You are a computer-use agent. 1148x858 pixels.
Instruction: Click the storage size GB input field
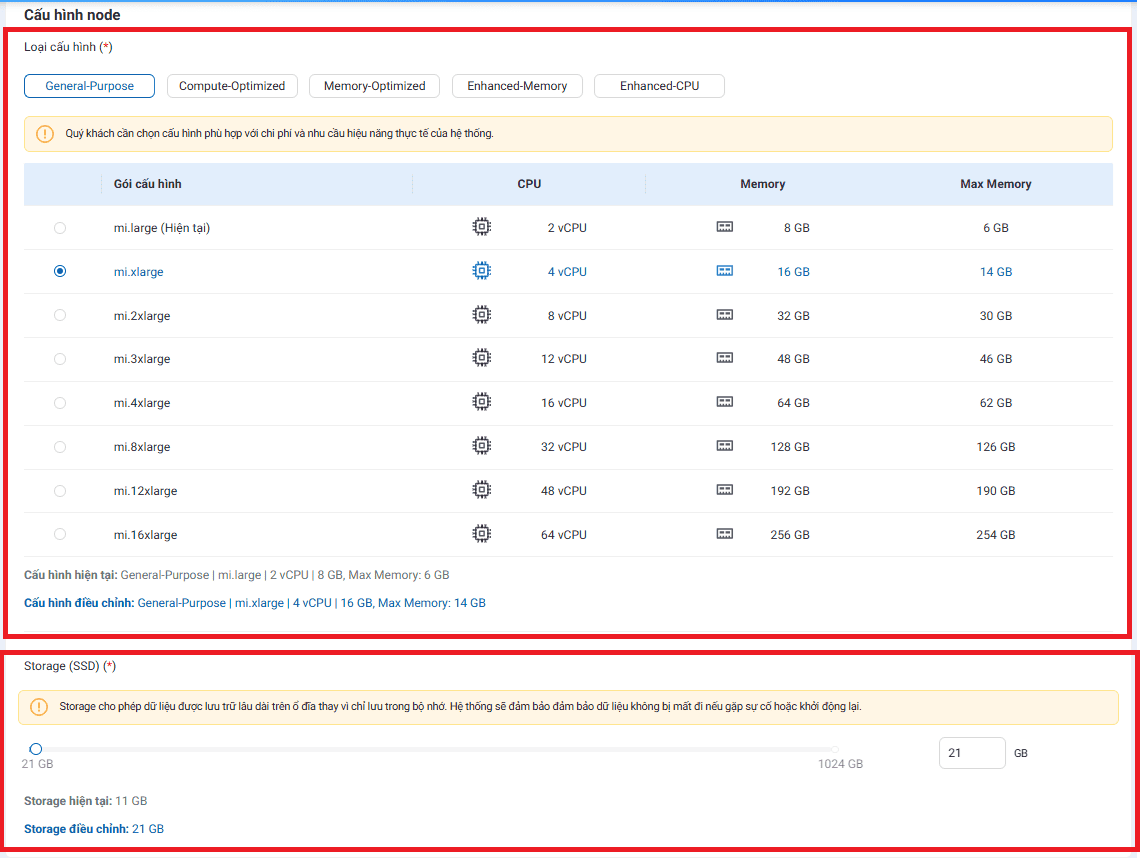click(x=971, y=753)
